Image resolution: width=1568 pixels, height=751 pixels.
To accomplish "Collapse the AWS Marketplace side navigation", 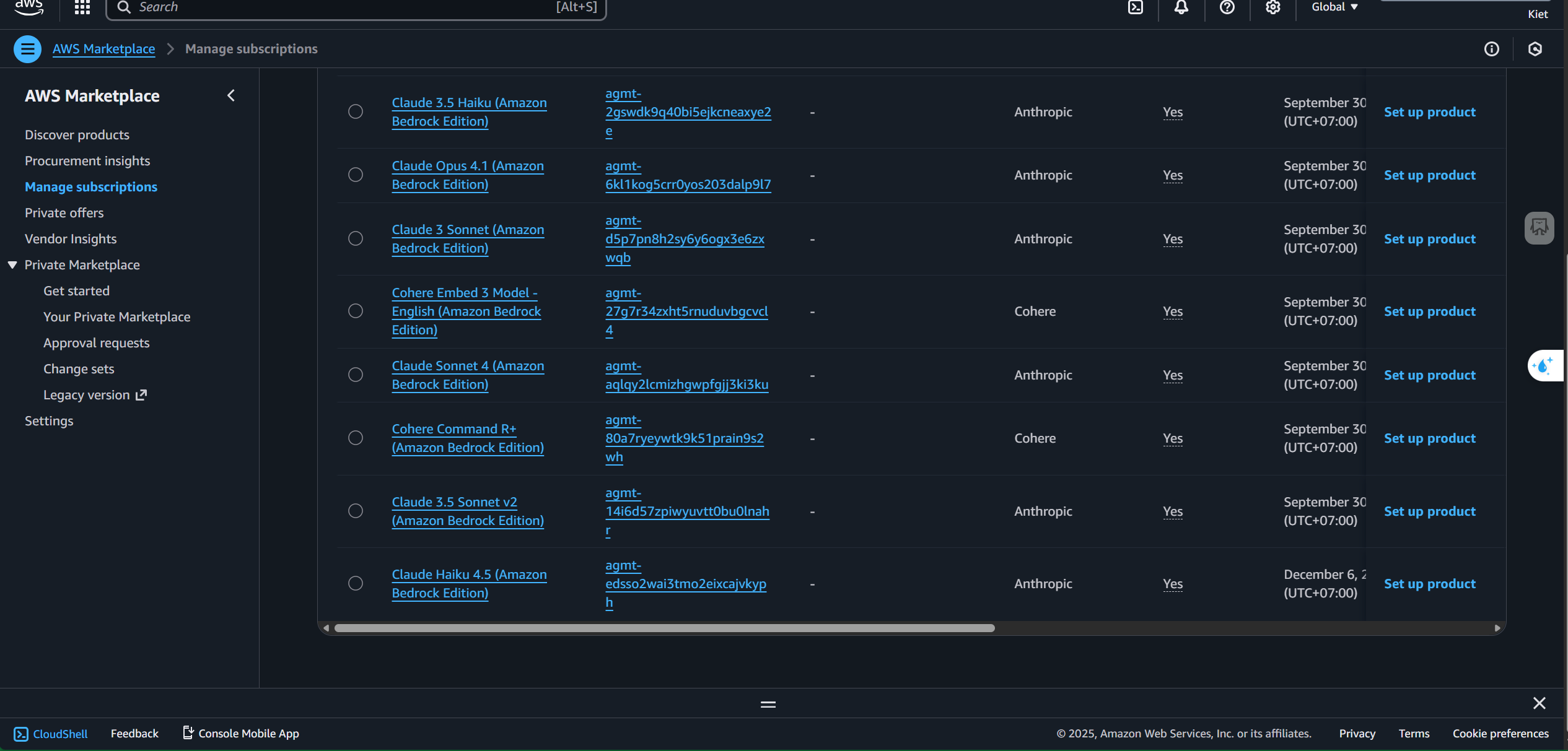I will (231, 95).
